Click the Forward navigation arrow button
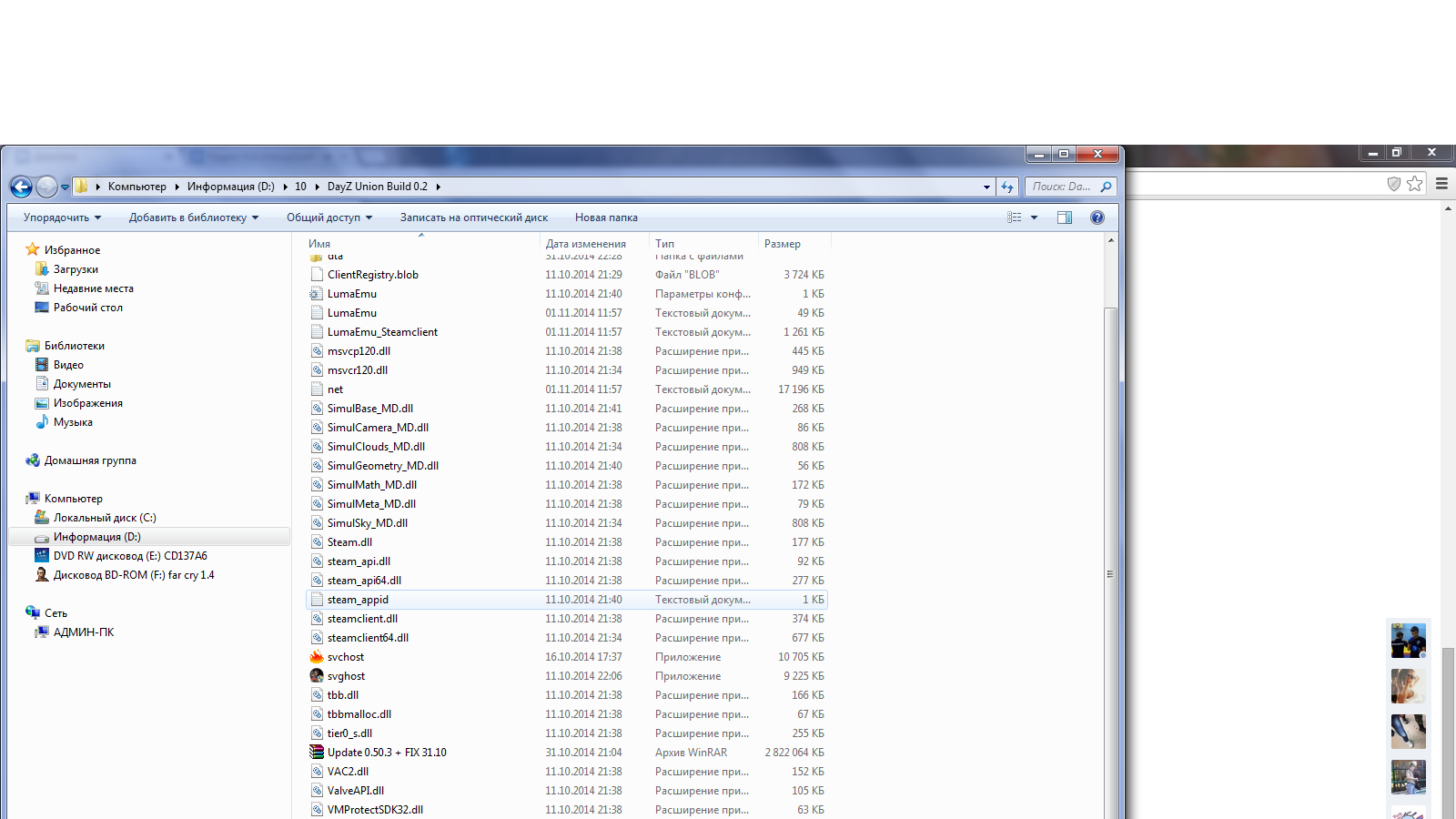Viewport: 1456px width, 819px height. click(46, 187)
